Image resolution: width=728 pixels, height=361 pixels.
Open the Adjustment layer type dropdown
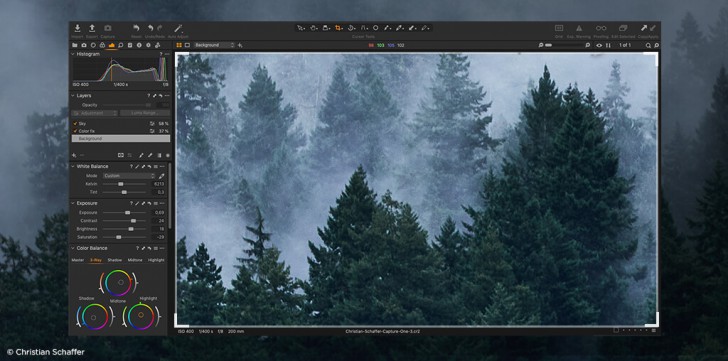[x=95, y=113]
